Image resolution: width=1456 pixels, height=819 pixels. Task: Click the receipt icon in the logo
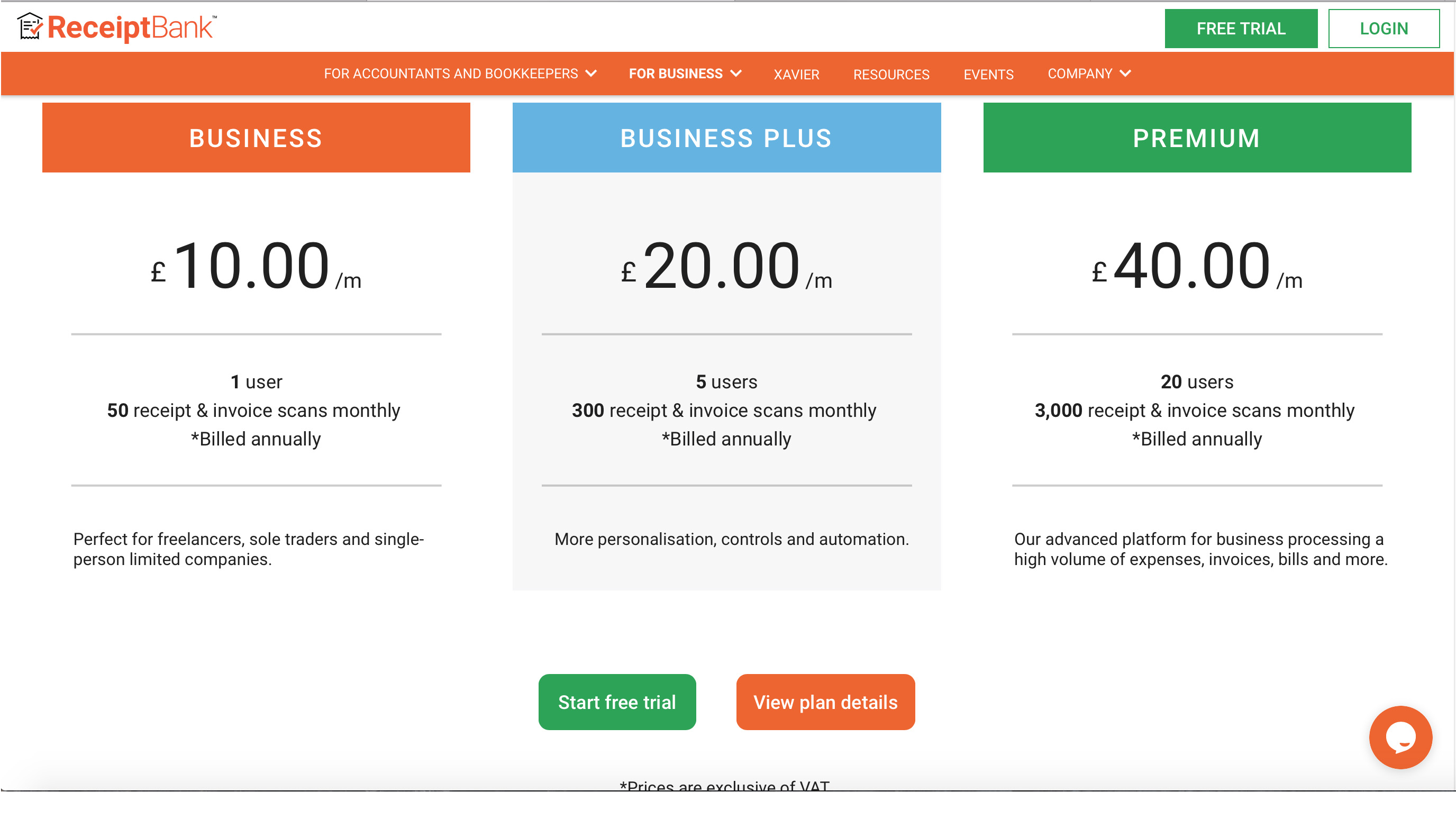point(31,26)
